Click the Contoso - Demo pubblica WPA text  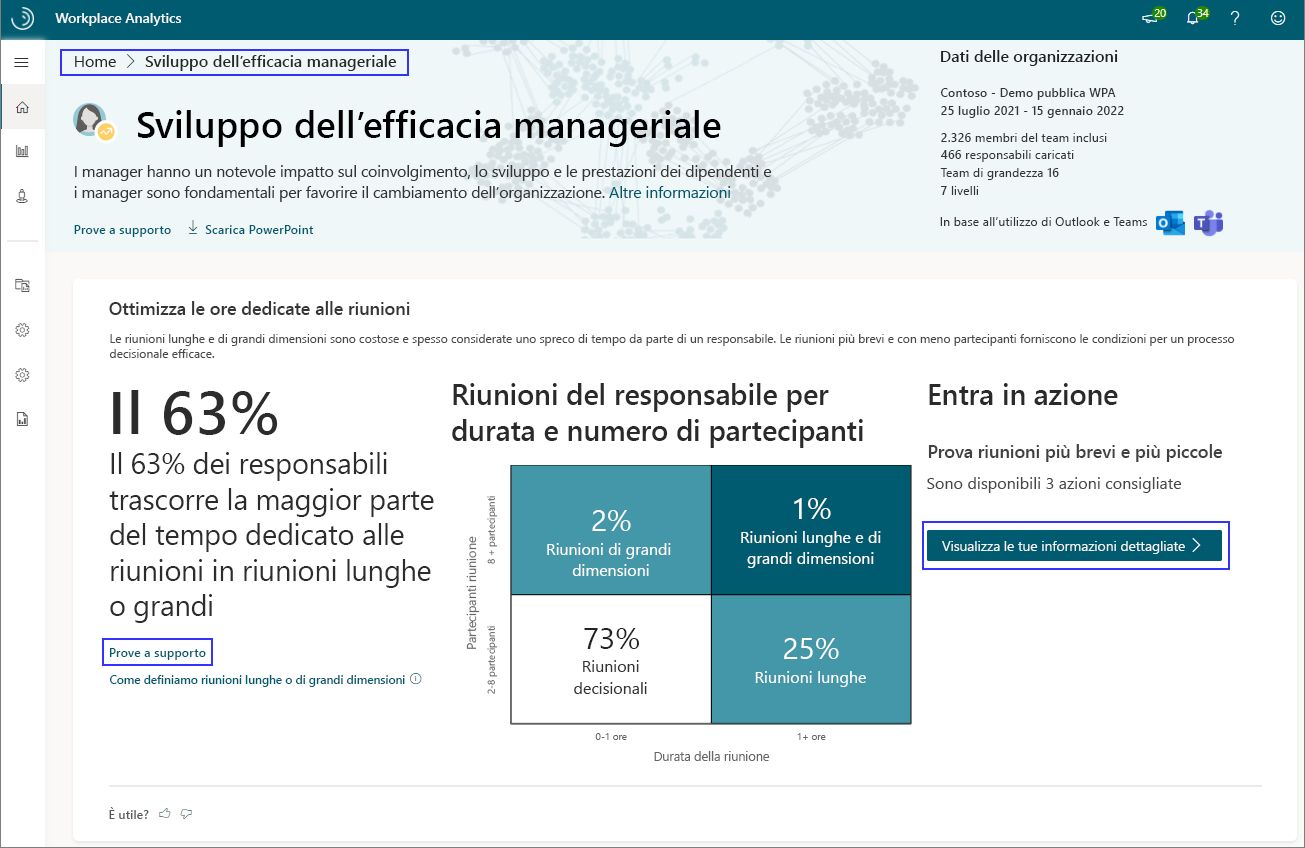tap(1027, 93)
